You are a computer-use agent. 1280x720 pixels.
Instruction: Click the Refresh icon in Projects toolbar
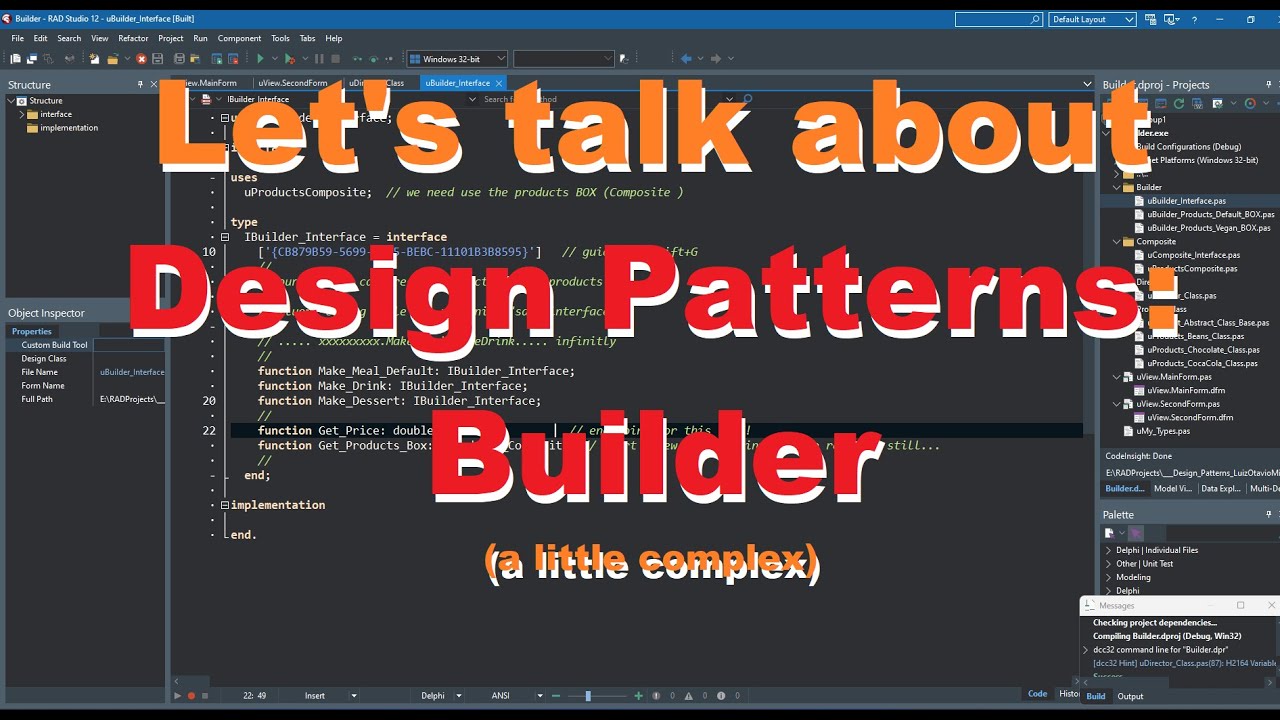tap(1179, 103)
